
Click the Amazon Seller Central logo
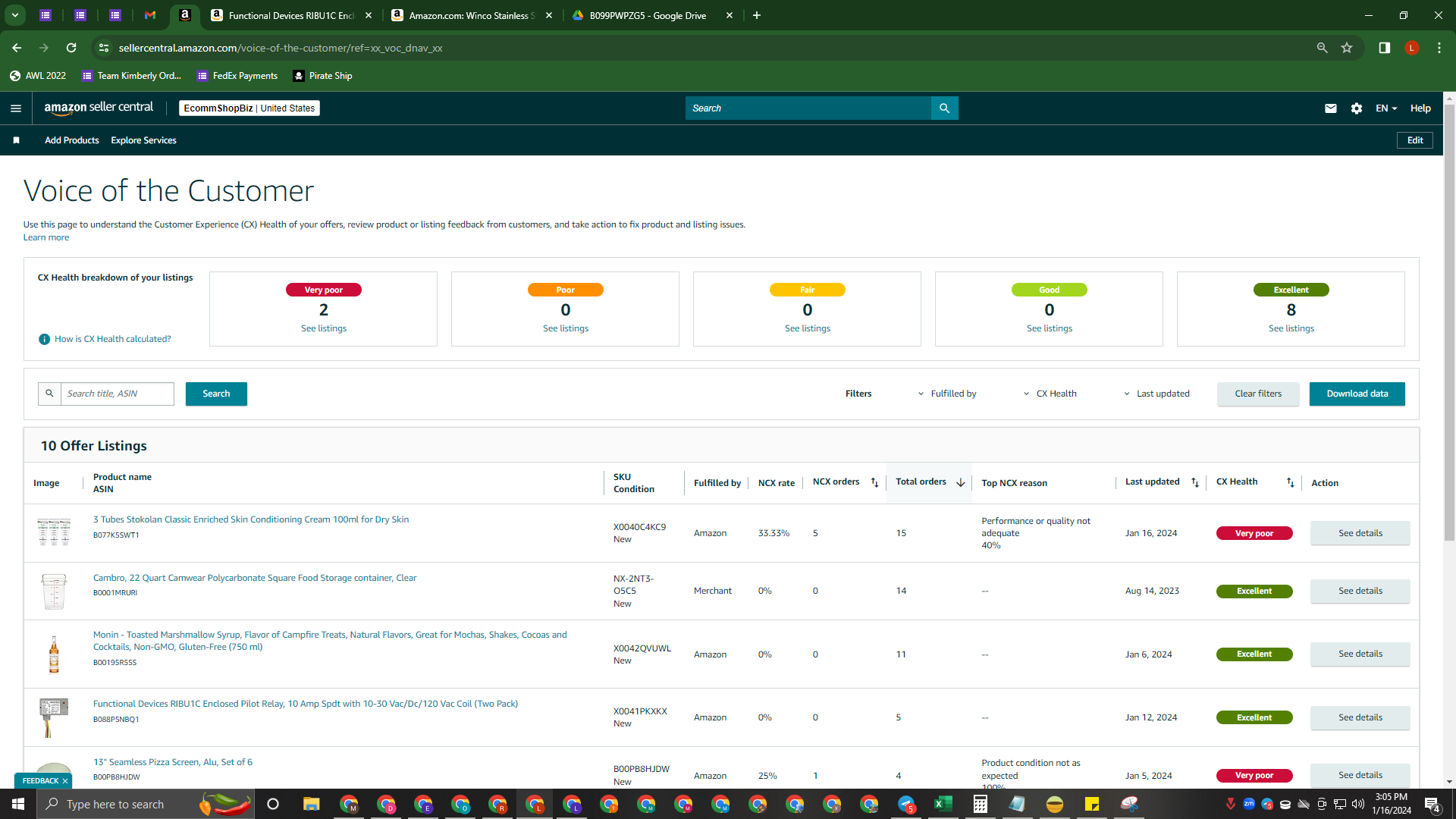tap(99, 108)
